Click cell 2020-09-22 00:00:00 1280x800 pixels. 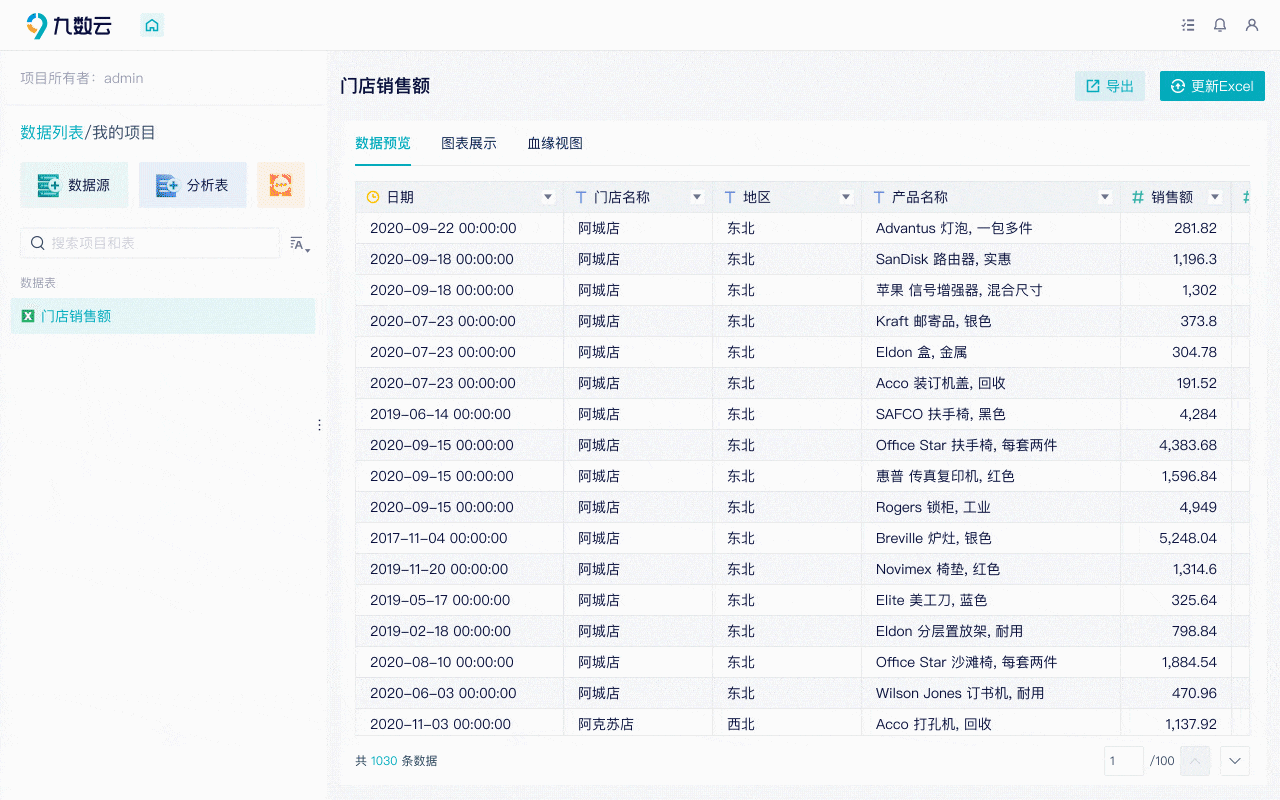point(459,228)
